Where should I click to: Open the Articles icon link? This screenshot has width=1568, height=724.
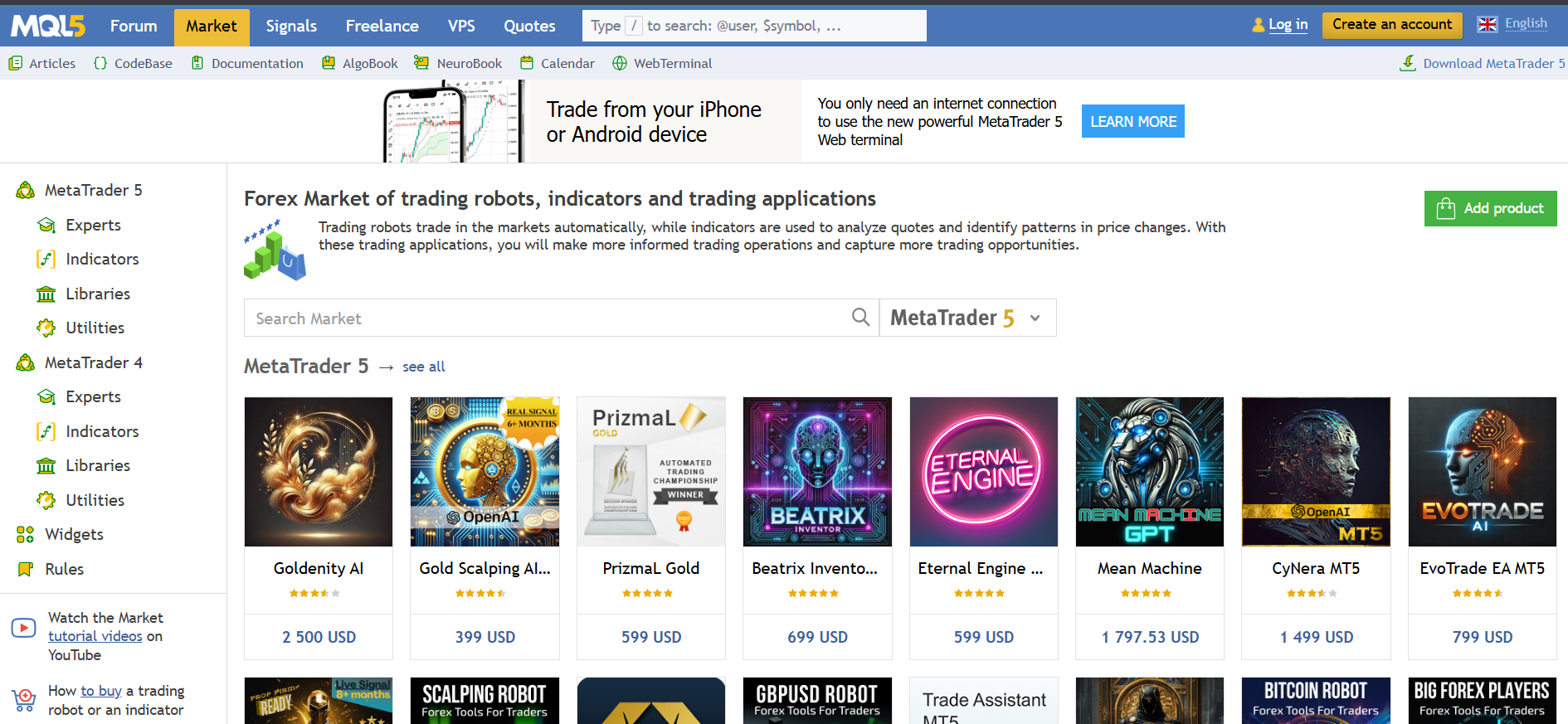pyautogui.click(x=16, y=63)
